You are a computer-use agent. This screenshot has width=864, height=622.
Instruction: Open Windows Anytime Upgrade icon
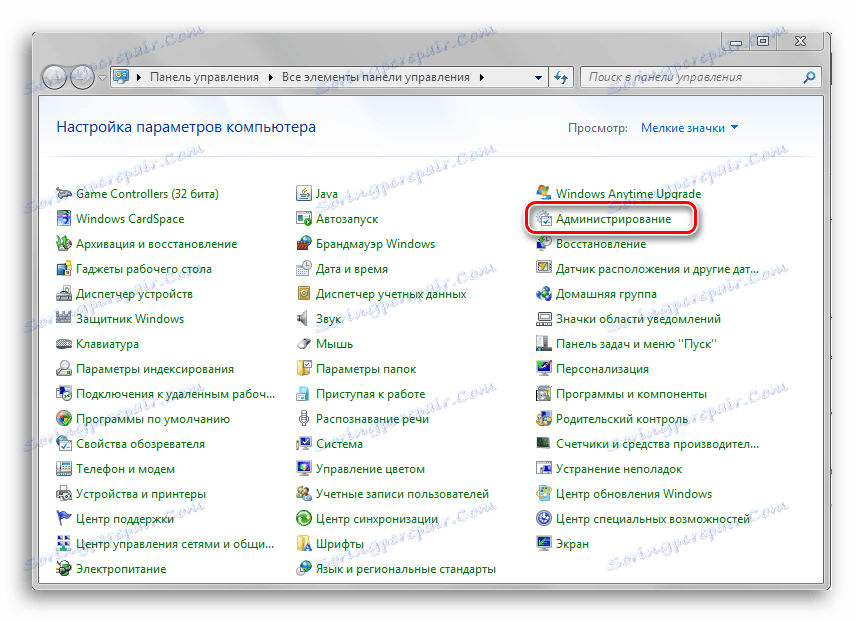click(x=544, y=193)
